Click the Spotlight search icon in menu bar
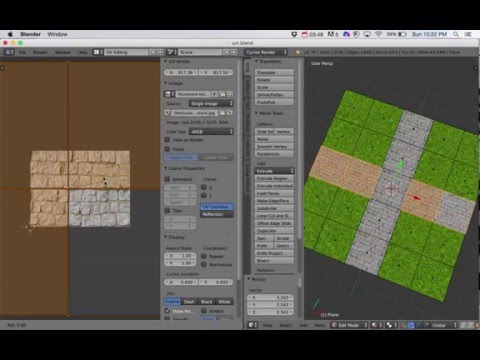The height and width of the screenshot is (360, 480). coord(456,34)
